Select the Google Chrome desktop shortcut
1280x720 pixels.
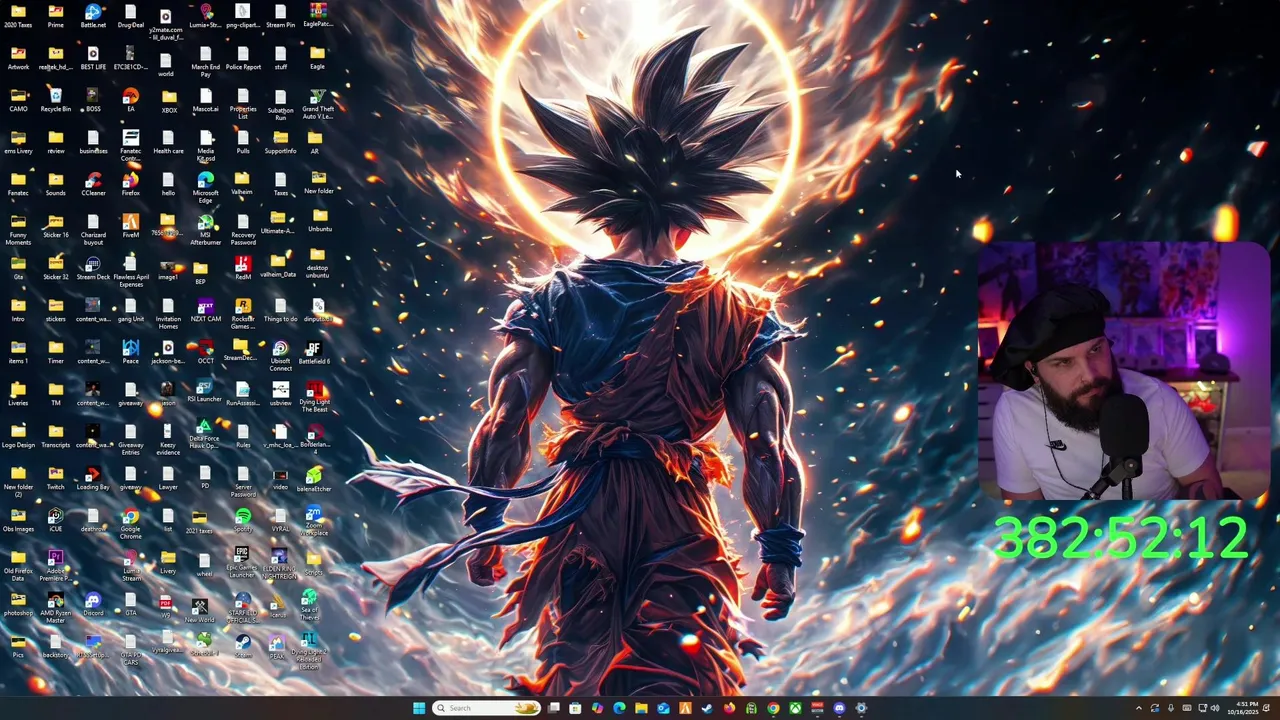coord(130,523)
